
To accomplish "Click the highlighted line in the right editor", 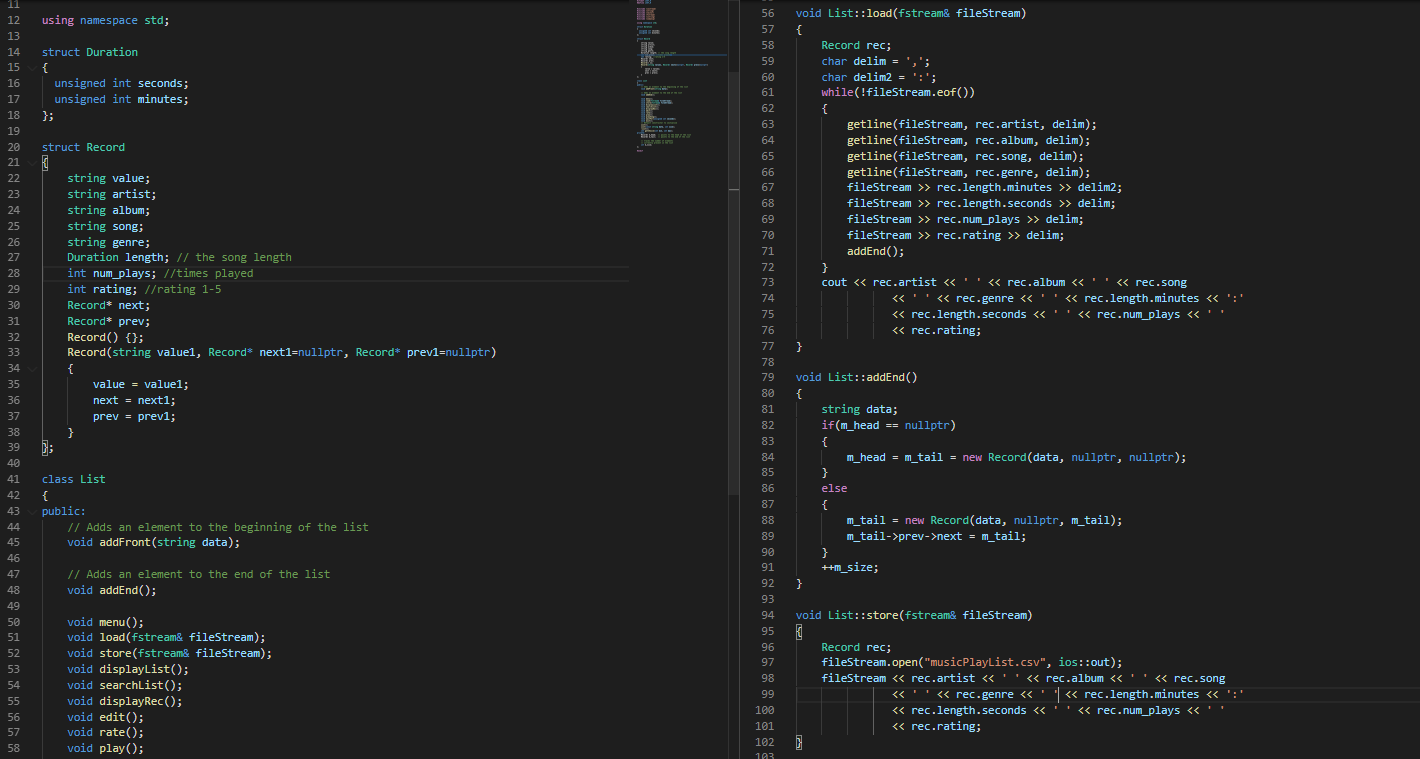I will coord(1050,693).
